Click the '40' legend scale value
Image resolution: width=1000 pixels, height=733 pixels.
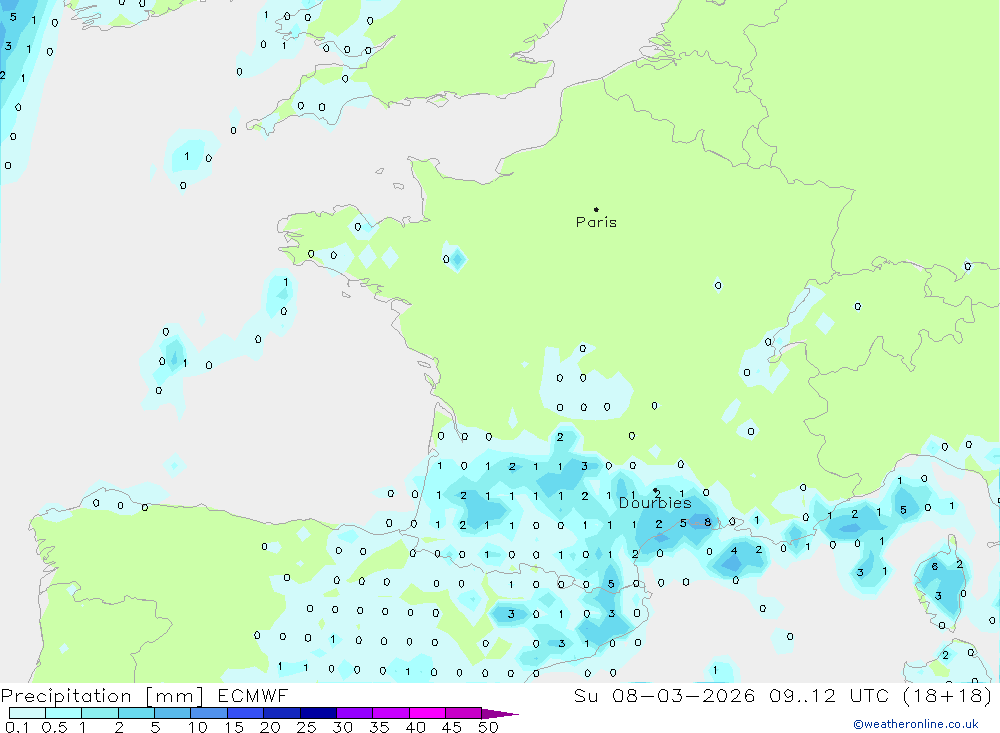click(x=415, y=727)
